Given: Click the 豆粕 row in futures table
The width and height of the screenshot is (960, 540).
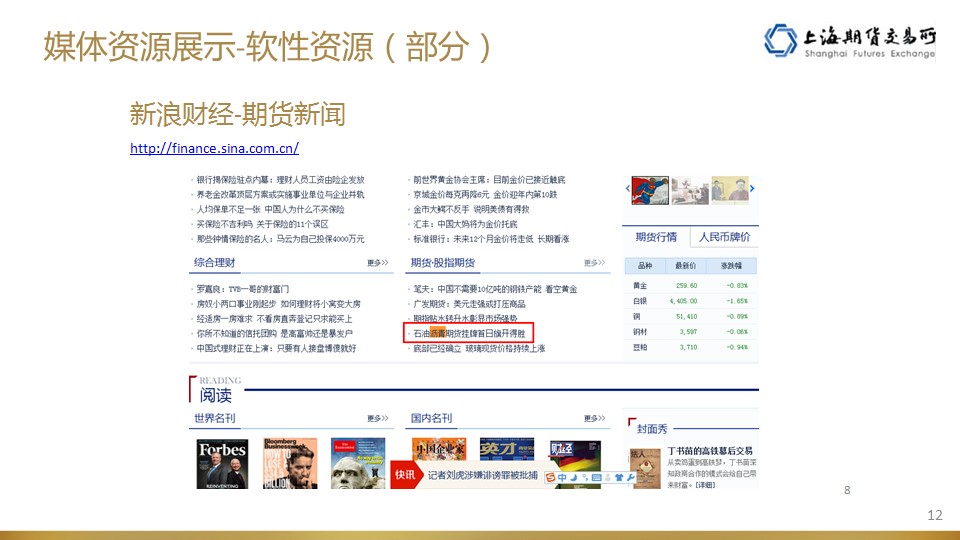Looking at the screenshot, I should tap(691, 347).
